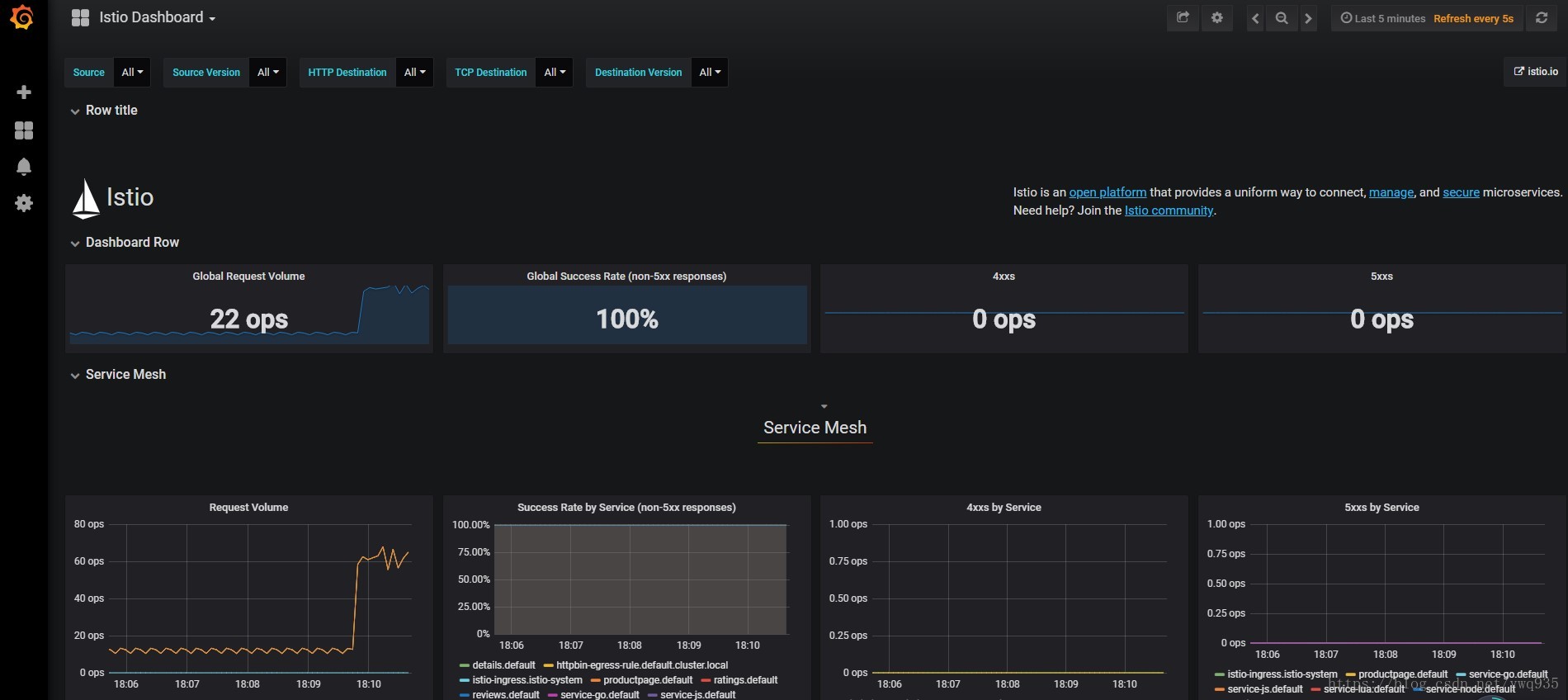Zoom out the time range

(x=1282, y=18)
